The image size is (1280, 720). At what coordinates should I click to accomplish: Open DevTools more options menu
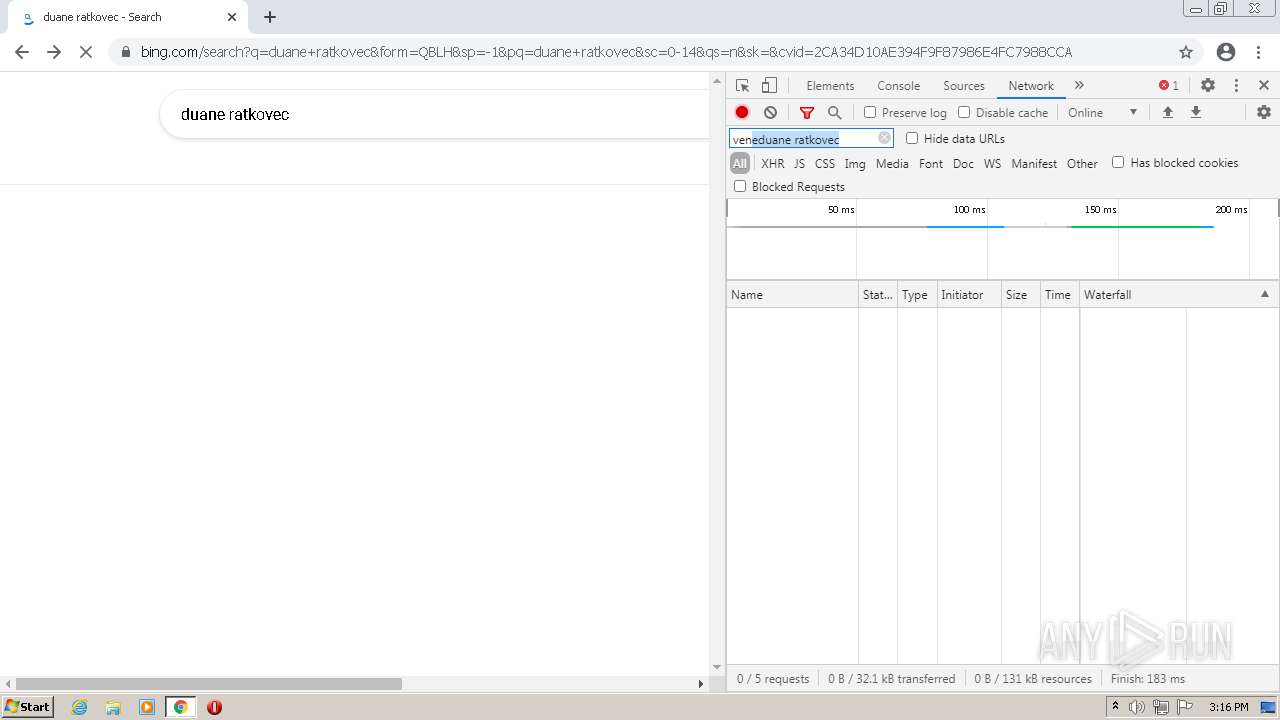coord(1236,86)
